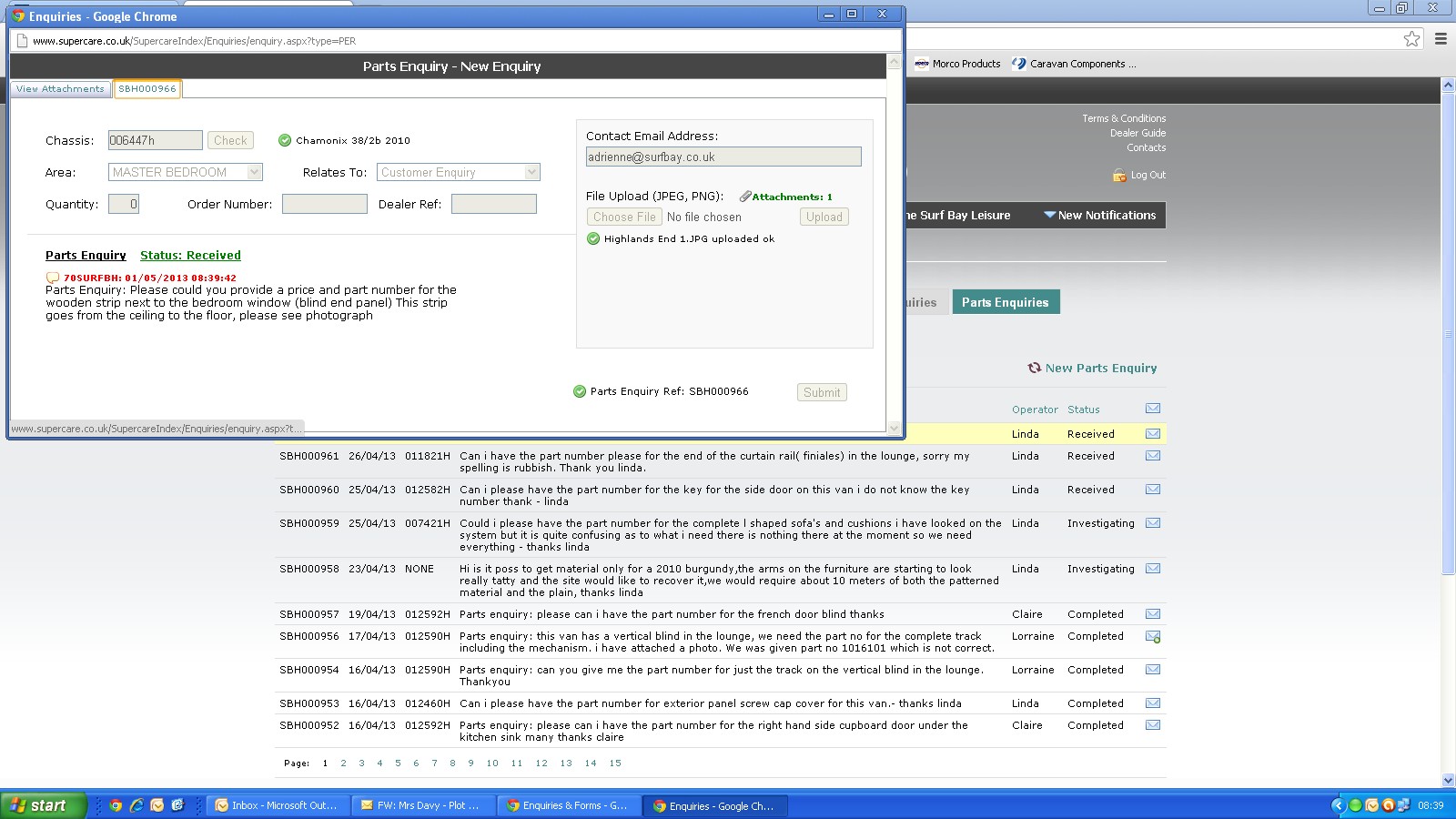Open the Inbox - Microsoft Outlook taskbar item
The height and width of the screenshot is (819, 1456).
click(277, 805)
